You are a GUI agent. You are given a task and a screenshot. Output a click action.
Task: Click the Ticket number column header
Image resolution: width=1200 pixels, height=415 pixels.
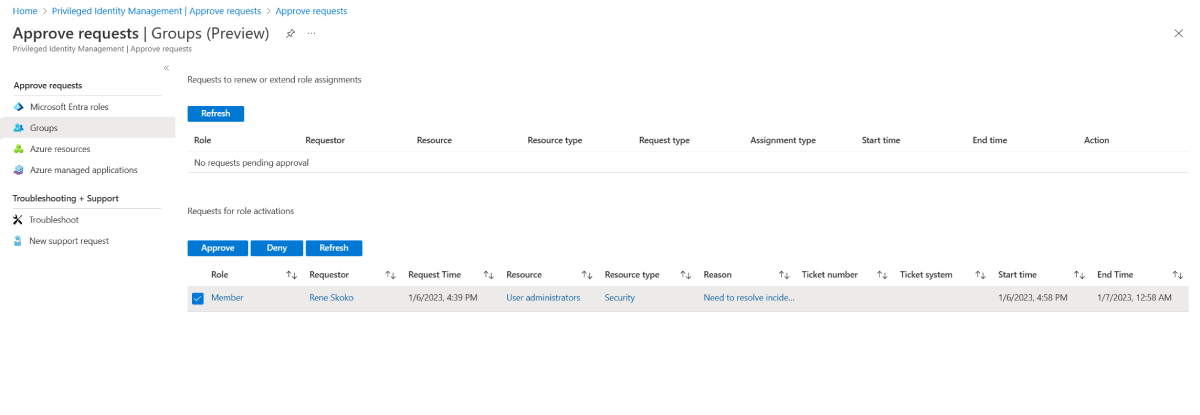[830, 275]
